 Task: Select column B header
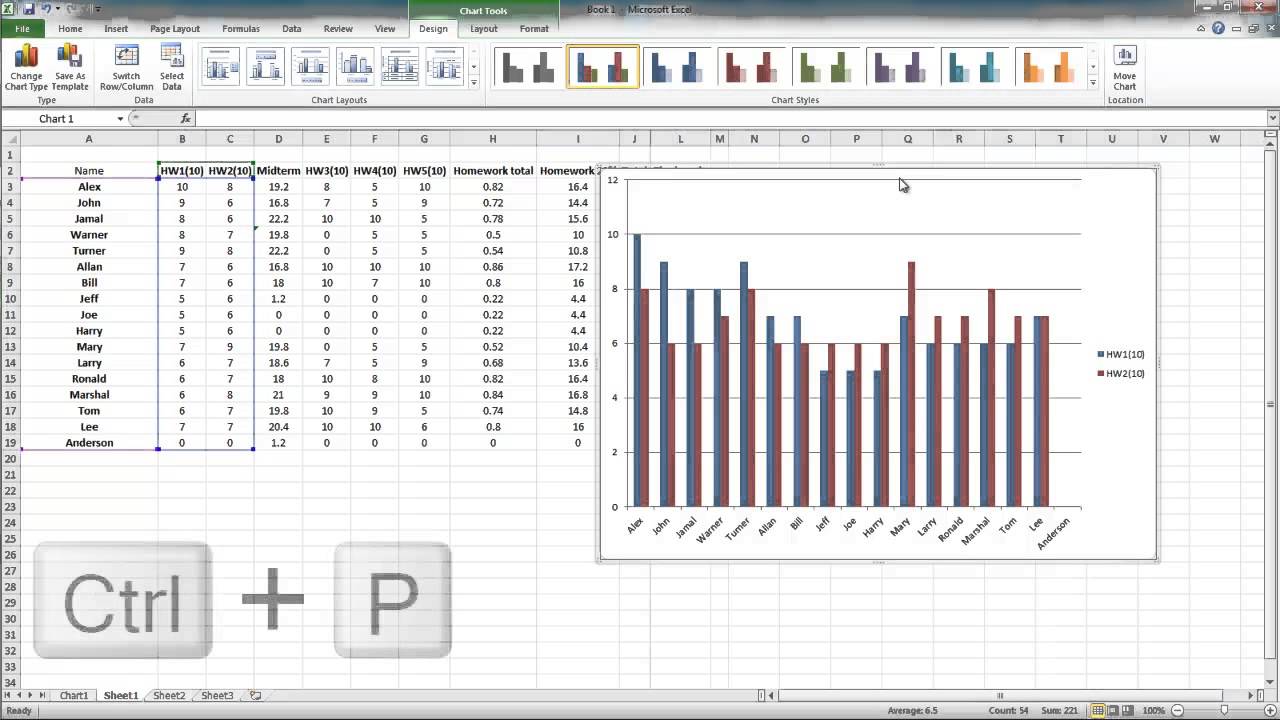coord(182,139)
